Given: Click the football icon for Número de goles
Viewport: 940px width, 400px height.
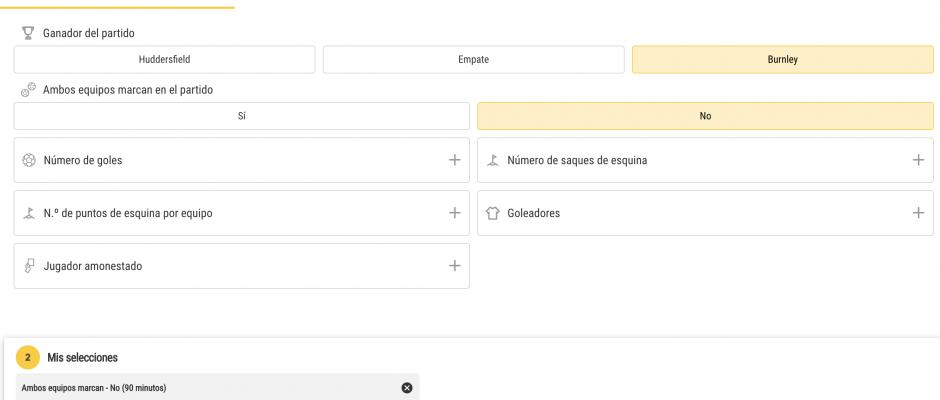Looking at the screenshot, I should click(x=29, y=160).
